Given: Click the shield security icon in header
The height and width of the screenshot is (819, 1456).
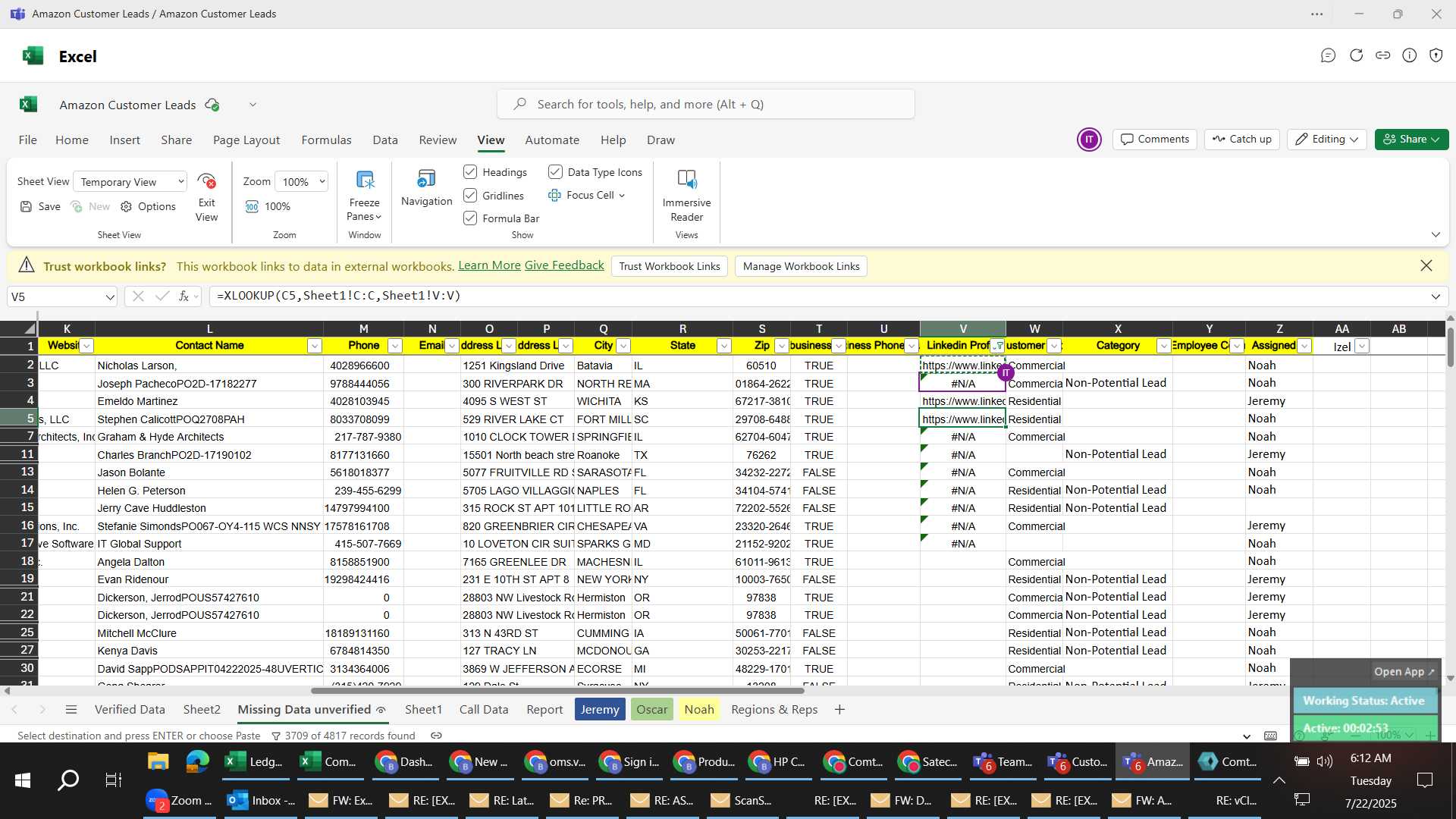Looking at the screenshot, I should click(x=1436, y=55).
